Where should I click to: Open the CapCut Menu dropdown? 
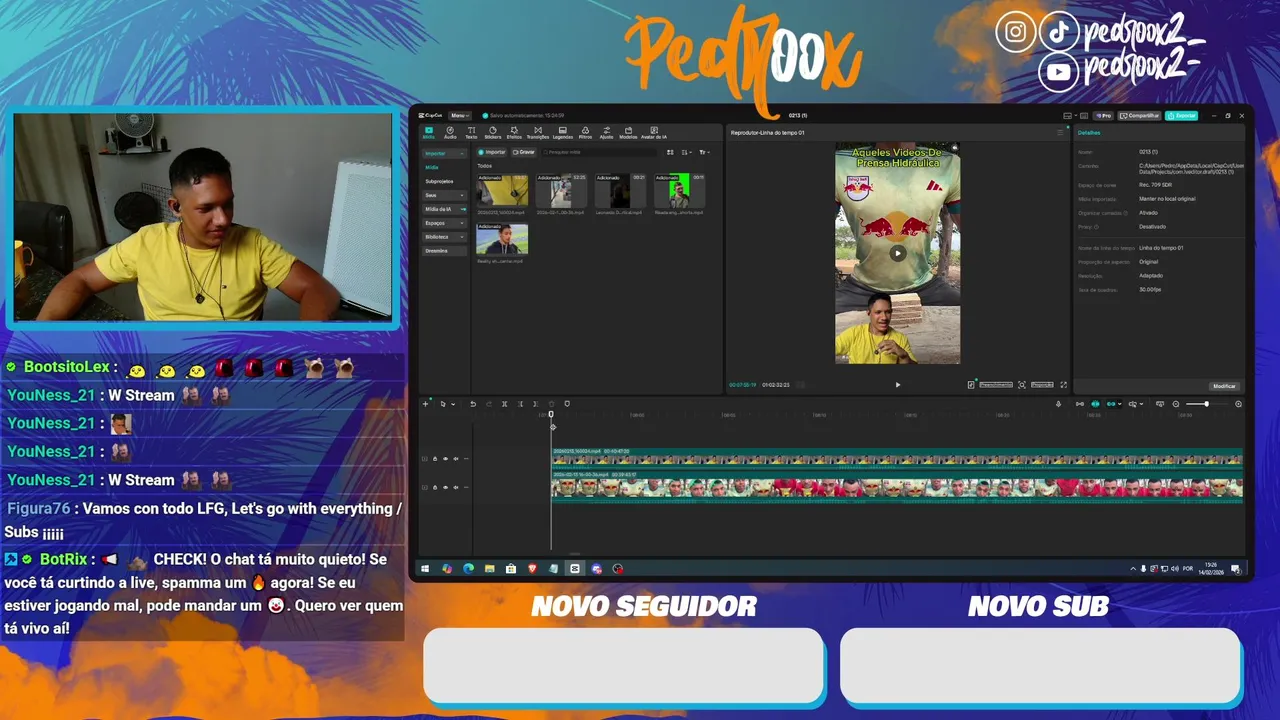tap(459, 116)
